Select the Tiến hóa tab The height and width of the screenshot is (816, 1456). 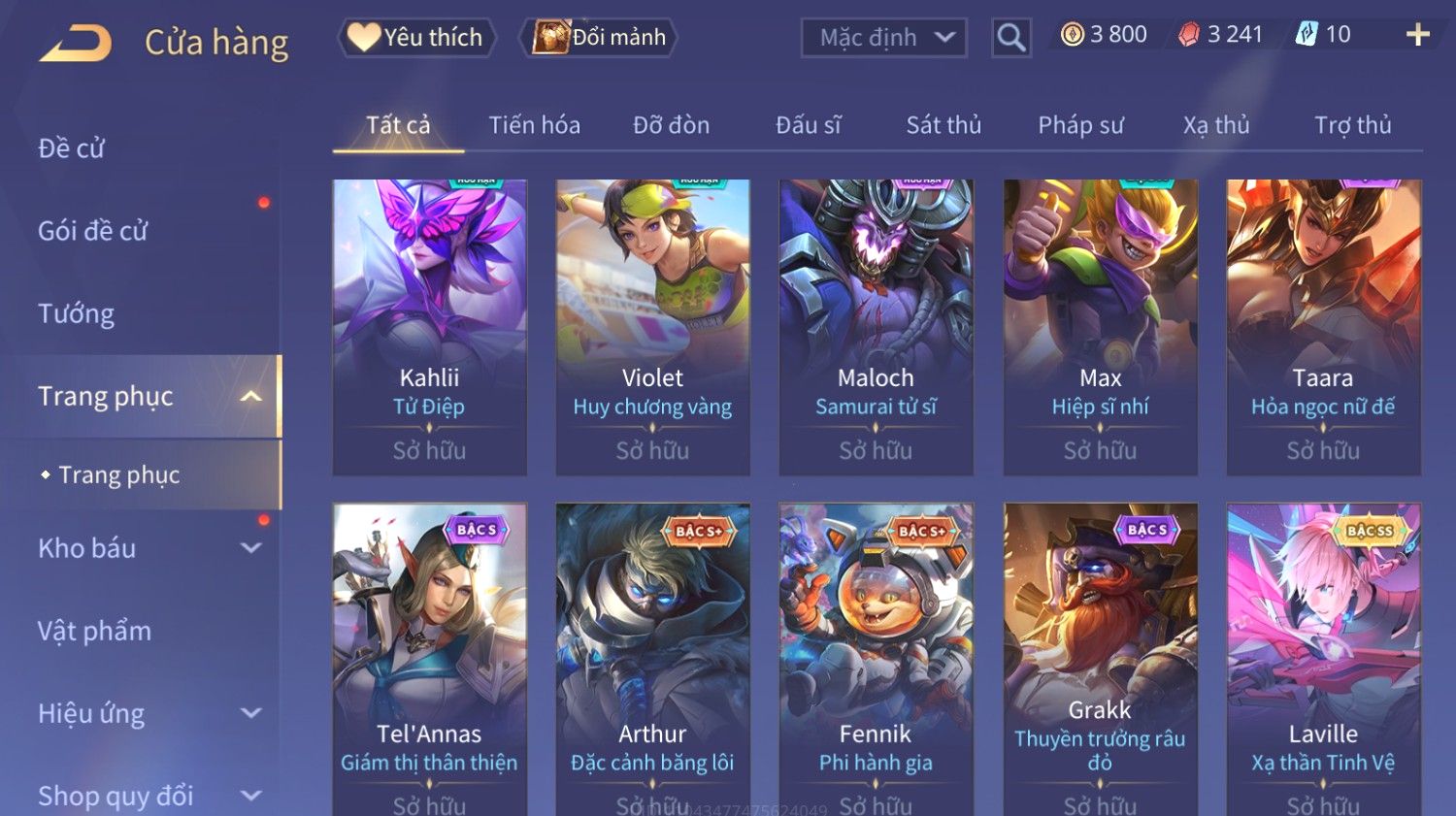534,125
